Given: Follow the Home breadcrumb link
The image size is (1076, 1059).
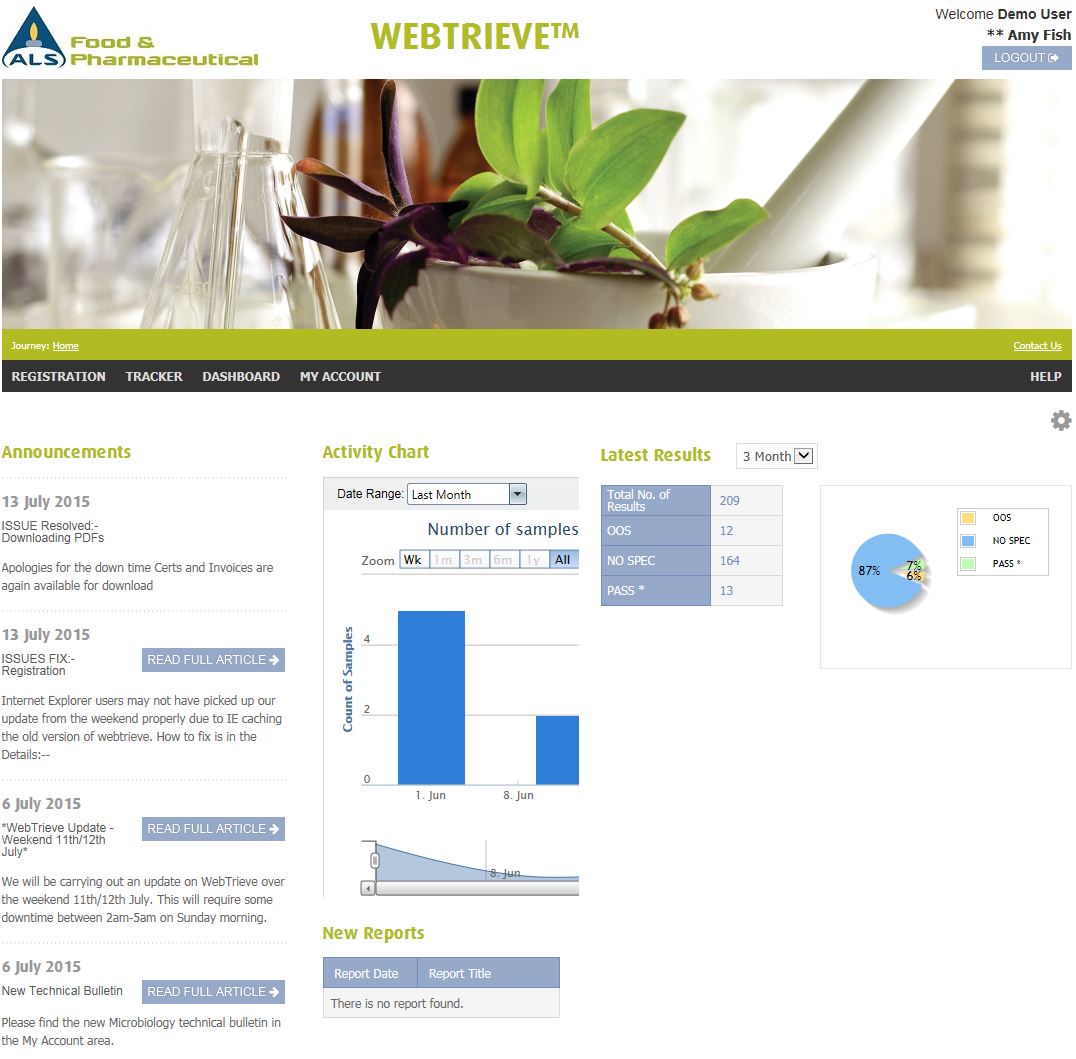Looking at the screenshot, I should [x=65, y=346].
